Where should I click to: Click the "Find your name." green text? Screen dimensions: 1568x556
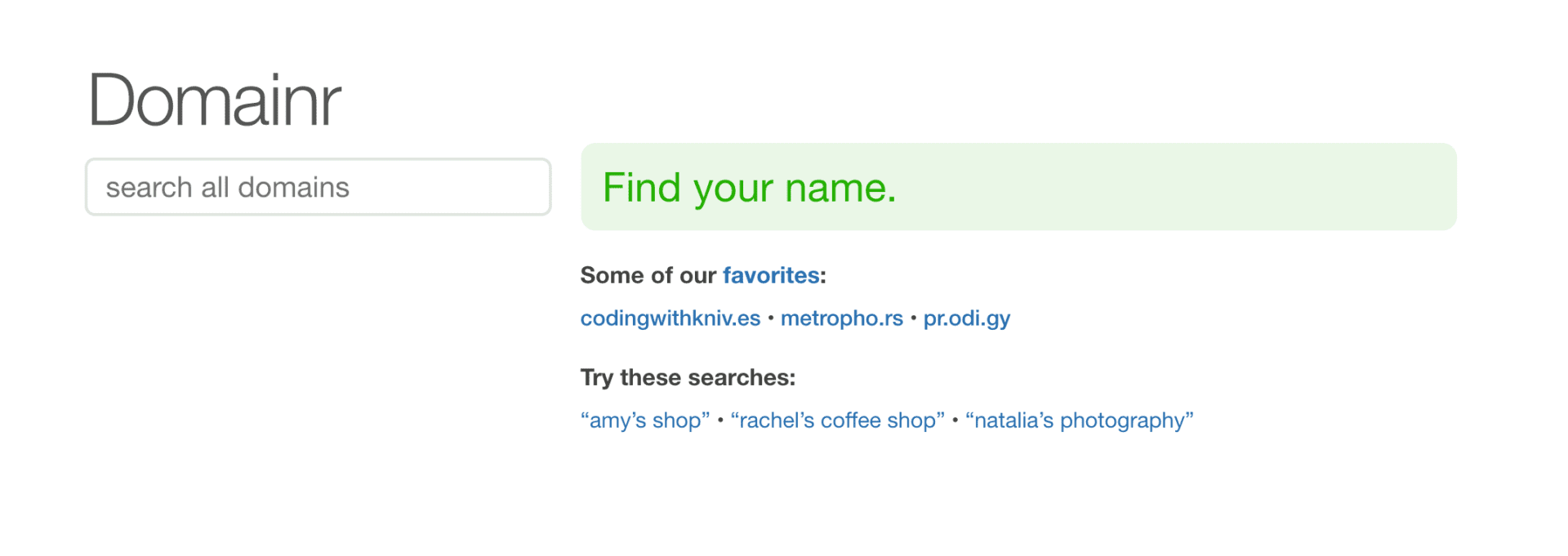[x=749, y=188]
